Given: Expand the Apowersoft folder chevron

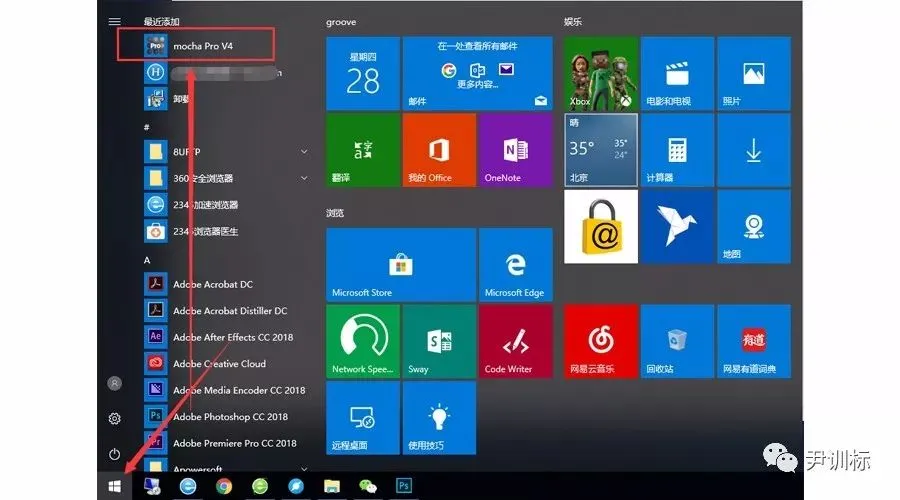Looking at the screenshot, I should [x=304, y=468].
